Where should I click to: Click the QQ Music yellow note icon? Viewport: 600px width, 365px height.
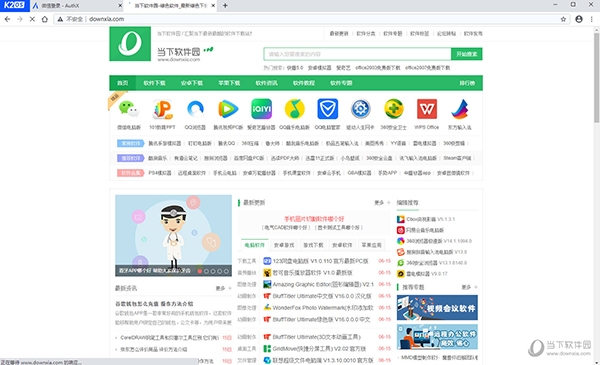point(295,109)
